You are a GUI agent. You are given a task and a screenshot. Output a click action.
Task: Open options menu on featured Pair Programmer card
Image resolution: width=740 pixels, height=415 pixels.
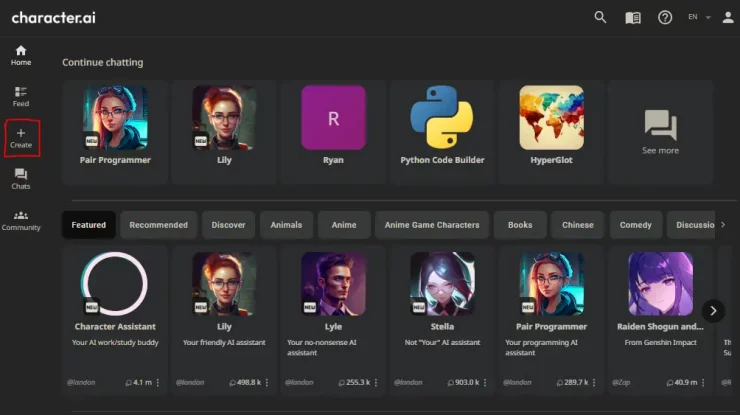point(594,382)
